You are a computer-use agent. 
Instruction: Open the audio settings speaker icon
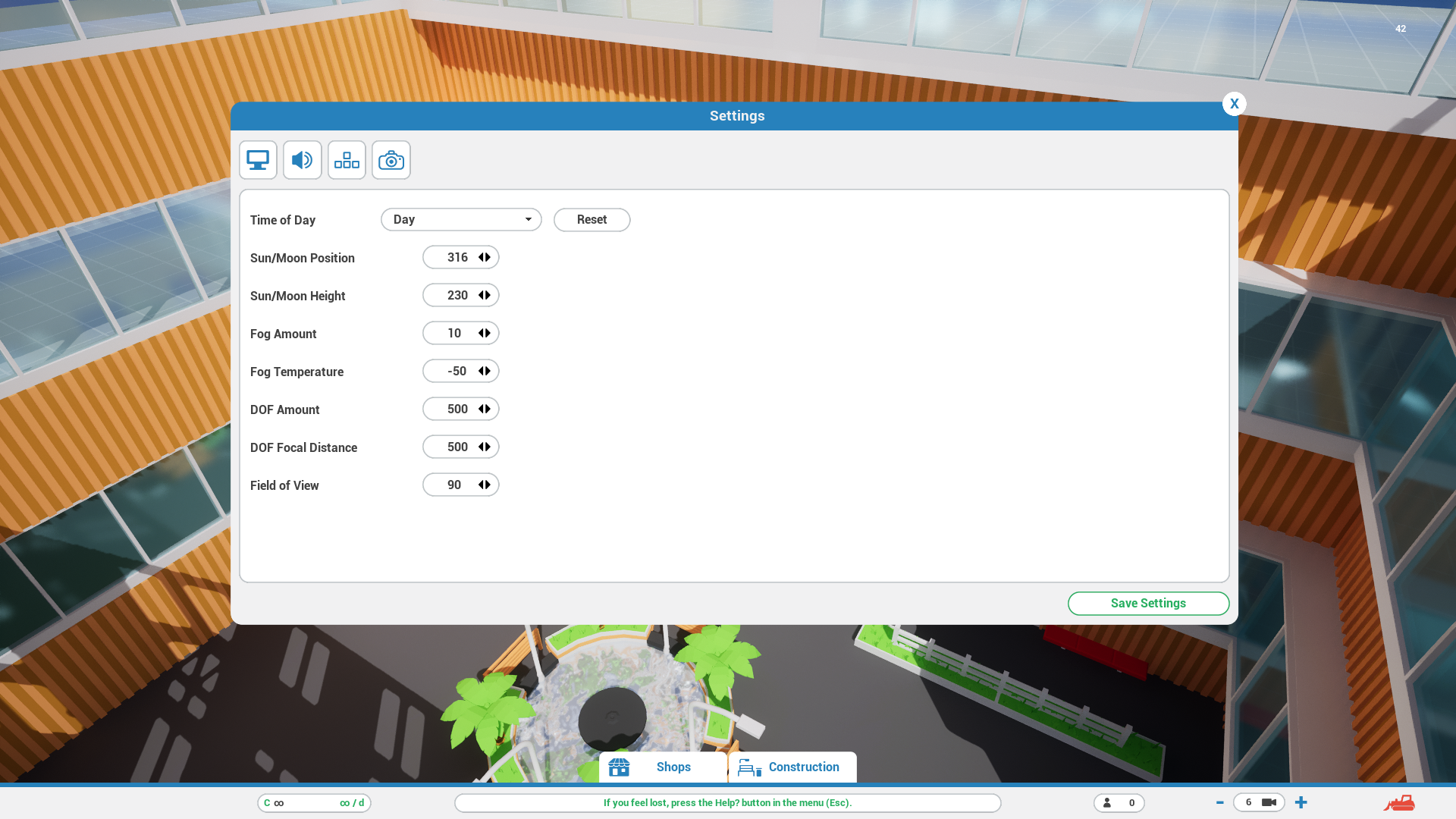point(302,160)
